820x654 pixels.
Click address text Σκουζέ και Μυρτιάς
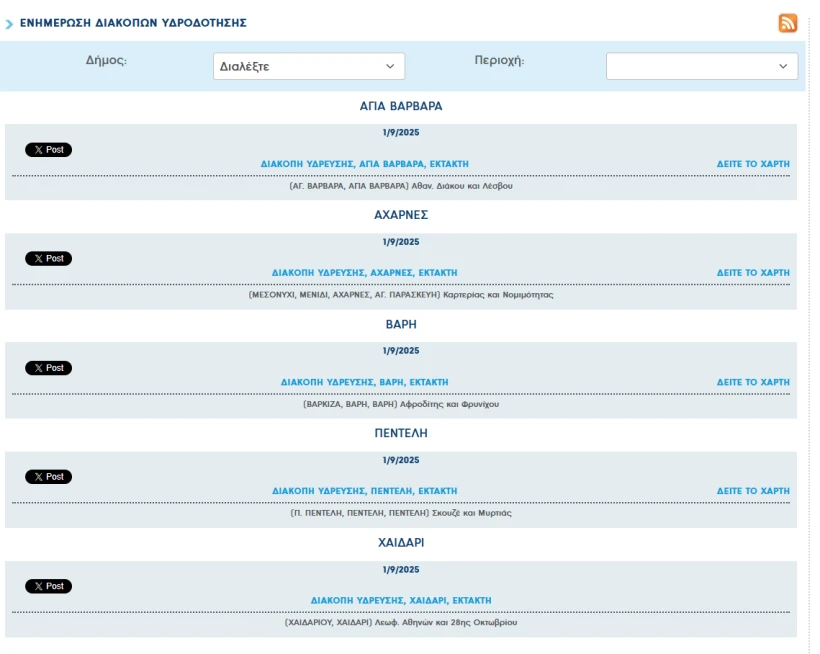click(472, 513)
